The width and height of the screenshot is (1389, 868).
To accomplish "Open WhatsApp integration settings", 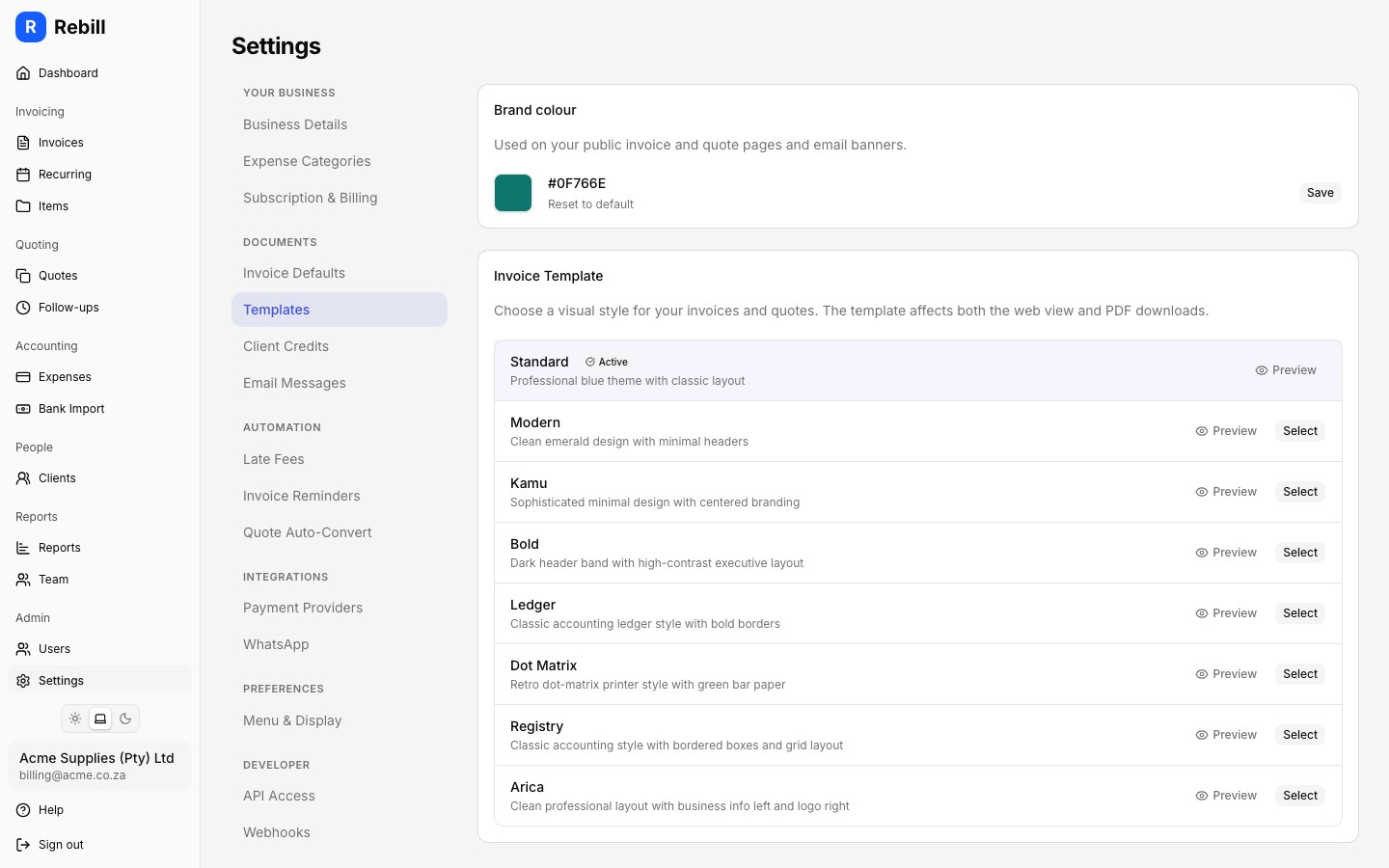I will [340, 644].
